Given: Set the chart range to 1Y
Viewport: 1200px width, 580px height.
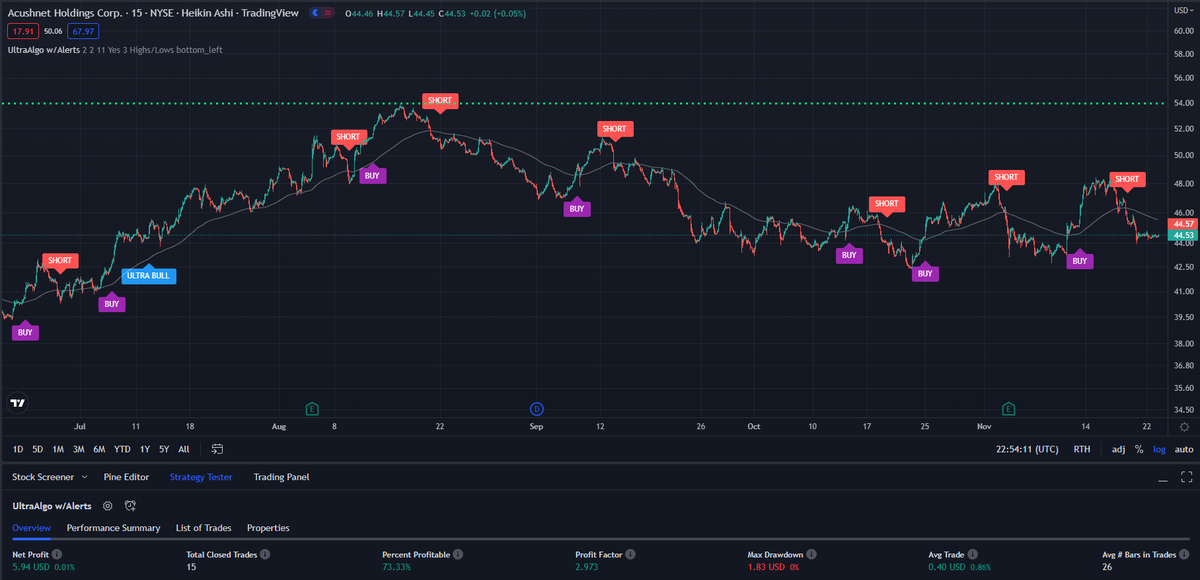Looking at the screenshot, I should tap(145, 449).
